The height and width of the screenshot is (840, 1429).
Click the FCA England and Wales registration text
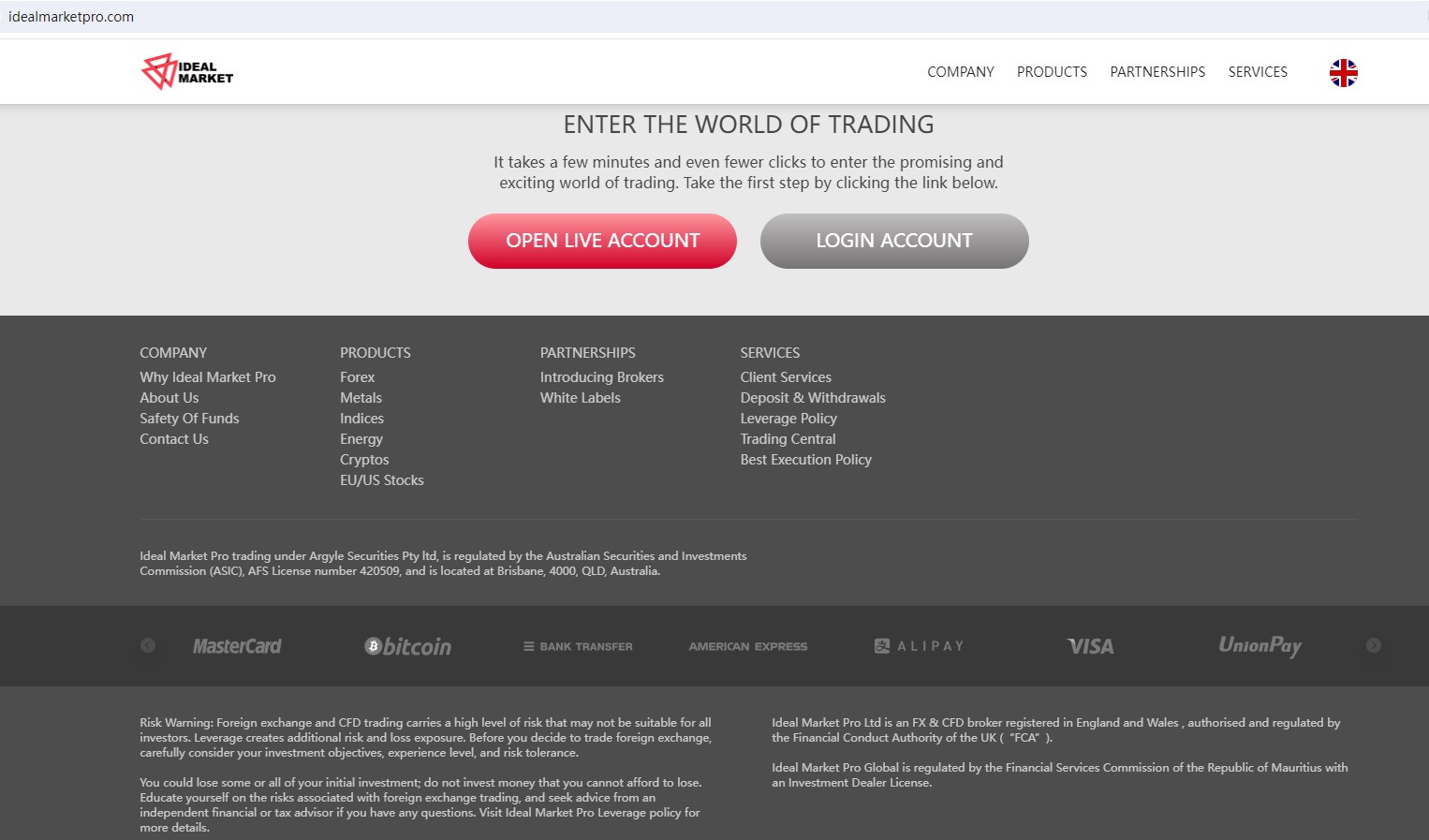1056,730
